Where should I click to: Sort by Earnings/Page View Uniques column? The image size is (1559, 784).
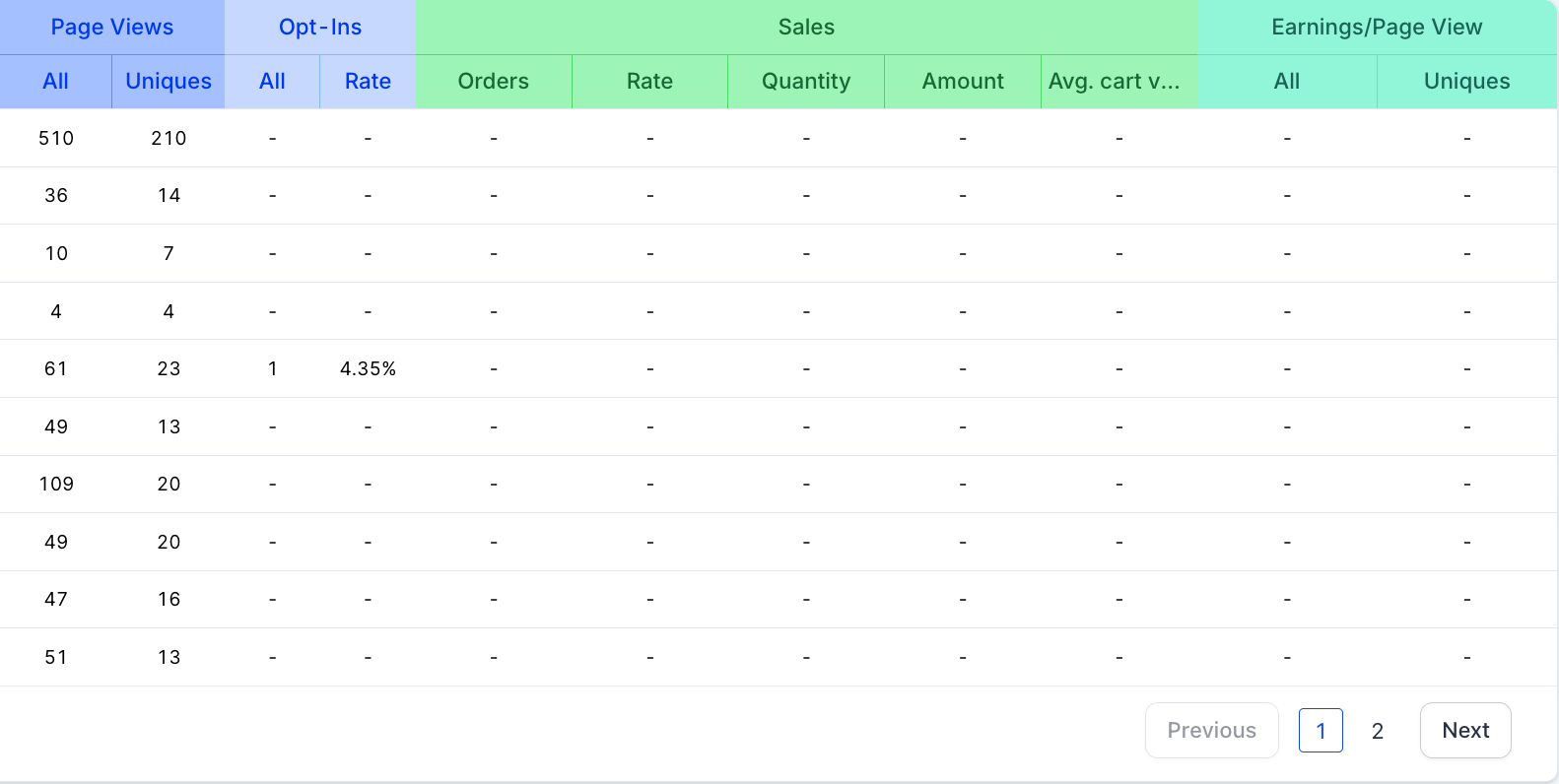click(1466, 81)
